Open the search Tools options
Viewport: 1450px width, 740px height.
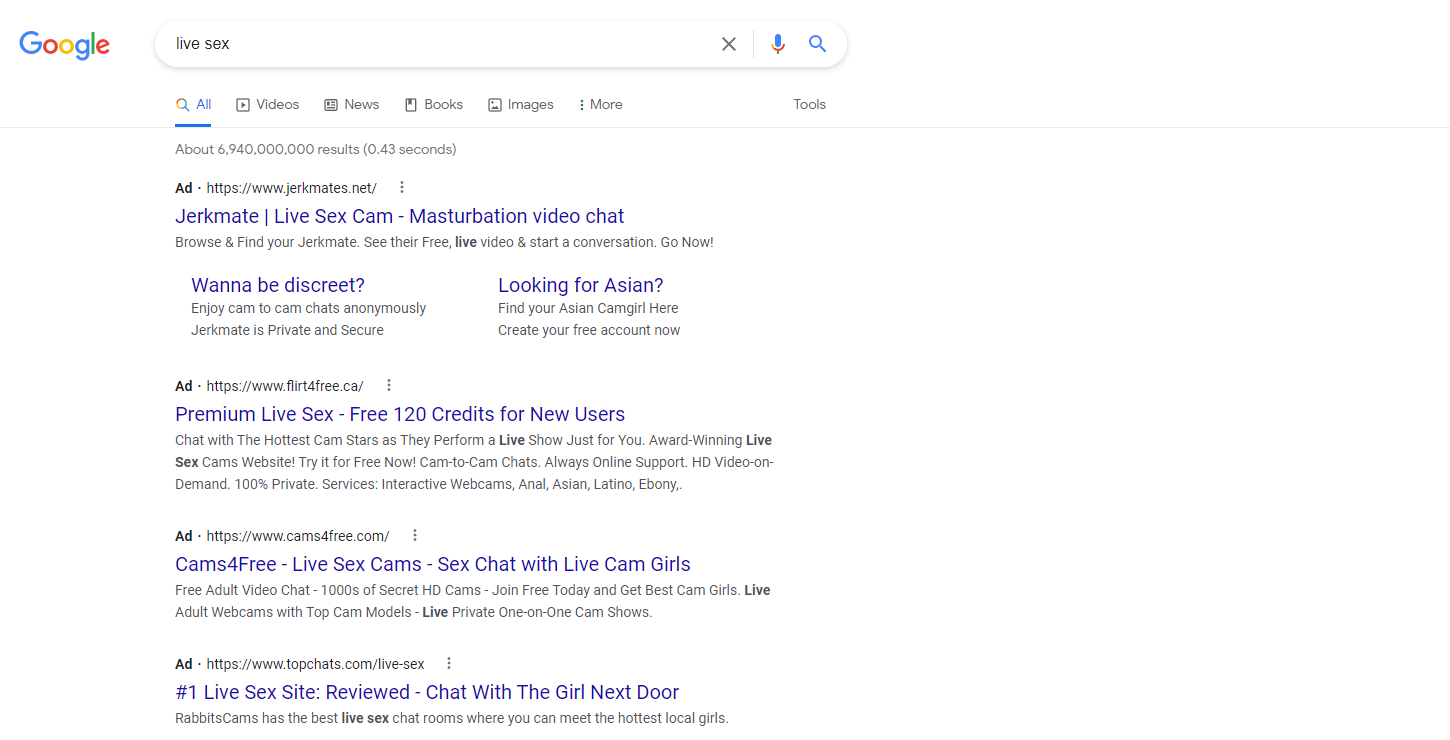point(810,105)
